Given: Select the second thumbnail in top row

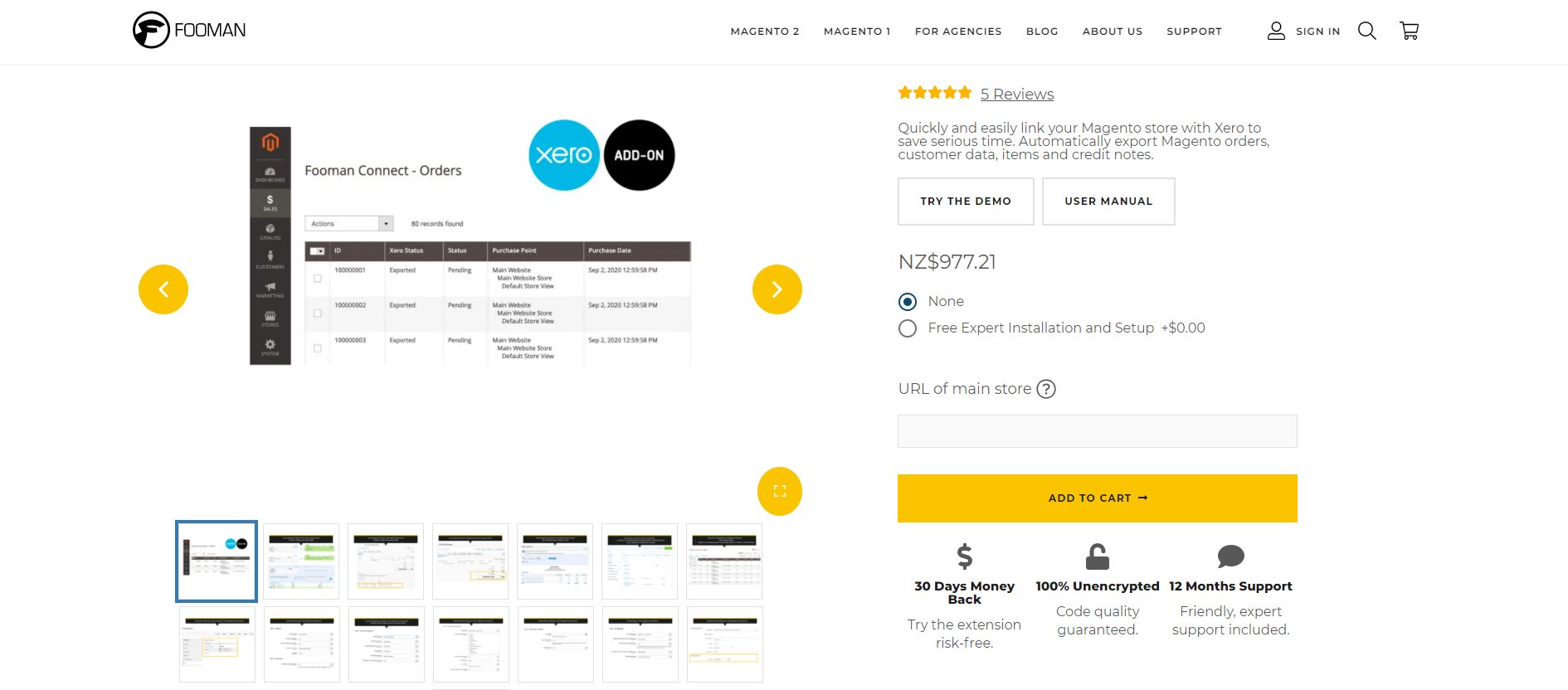Looking at the screenshot, I should click(301, 561).
